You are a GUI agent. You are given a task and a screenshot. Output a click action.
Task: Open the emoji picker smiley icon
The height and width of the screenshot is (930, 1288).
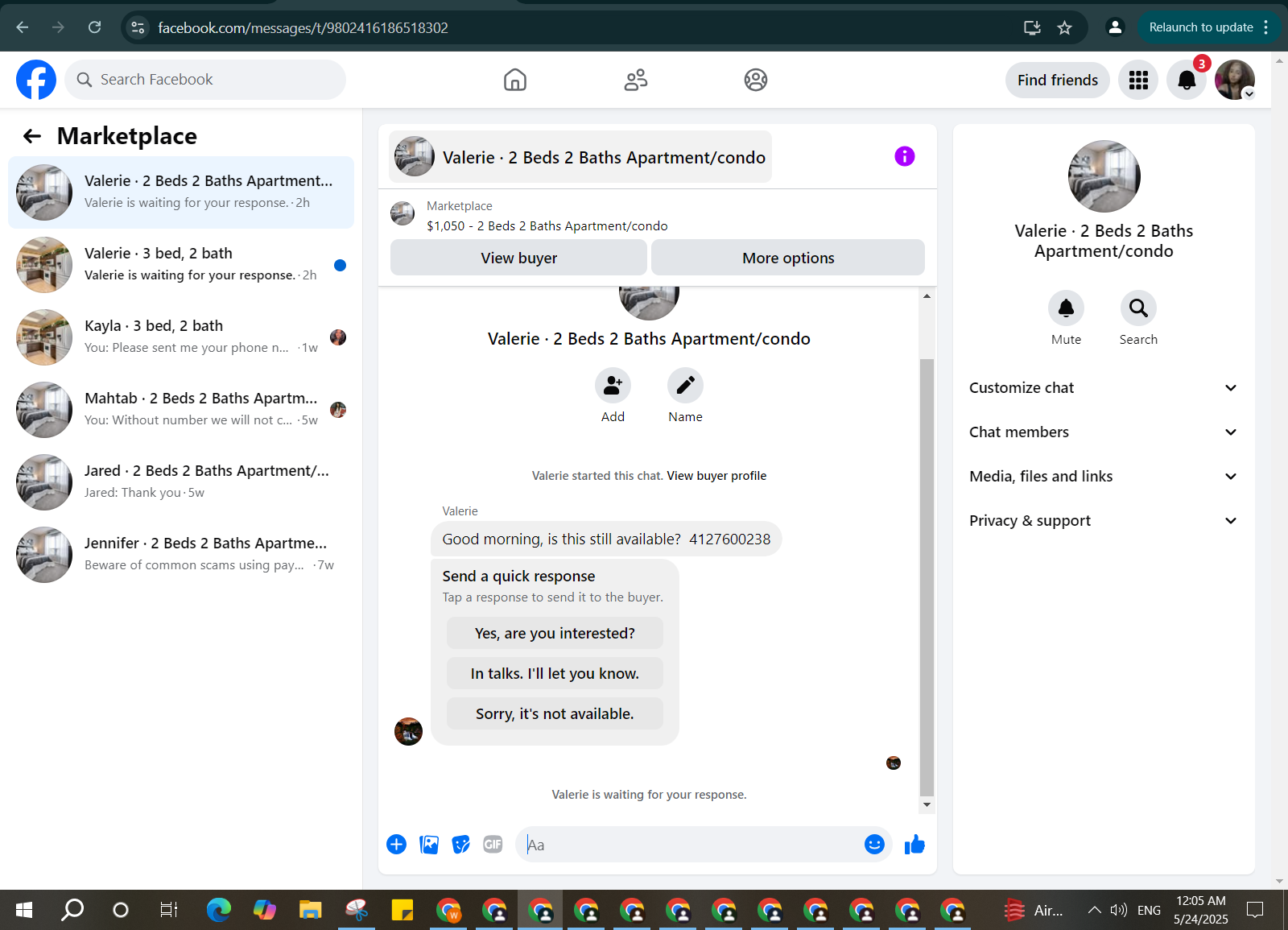(874, 844)
